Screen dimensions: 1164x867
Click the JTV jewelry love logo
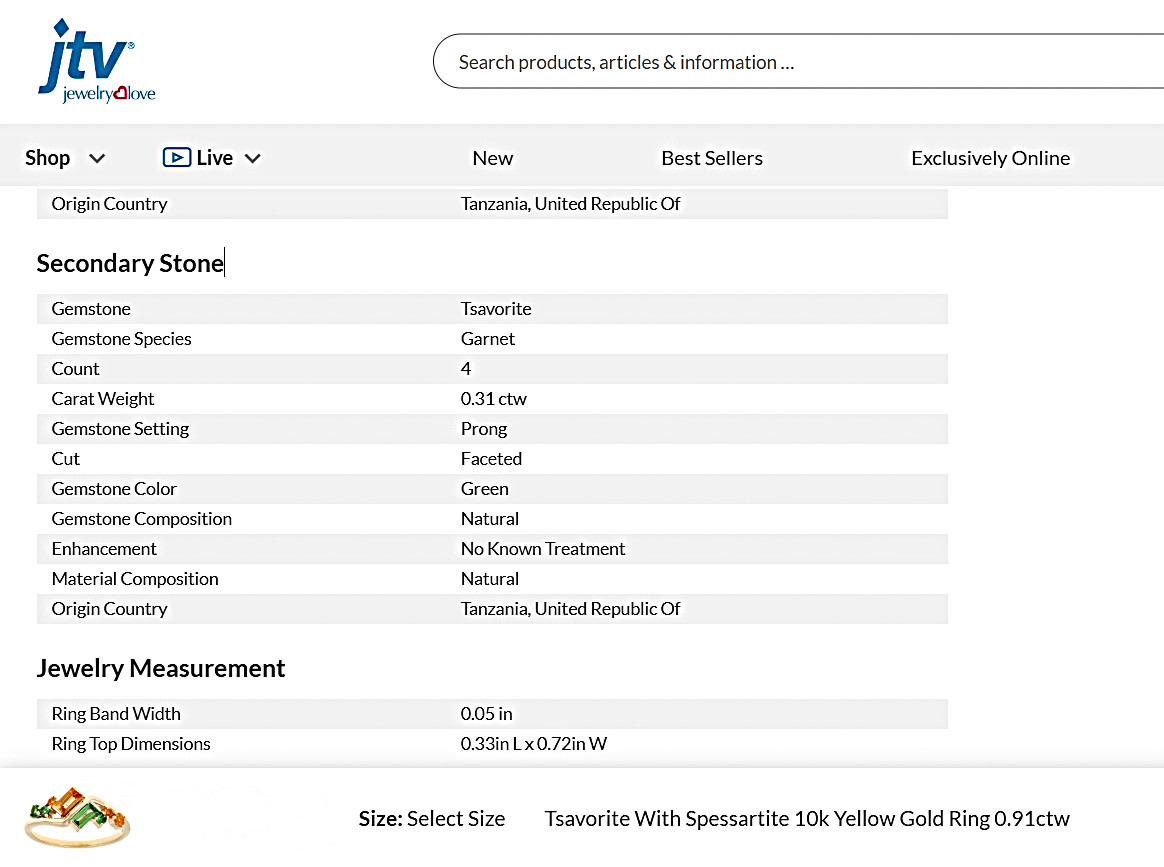(97, 61)
